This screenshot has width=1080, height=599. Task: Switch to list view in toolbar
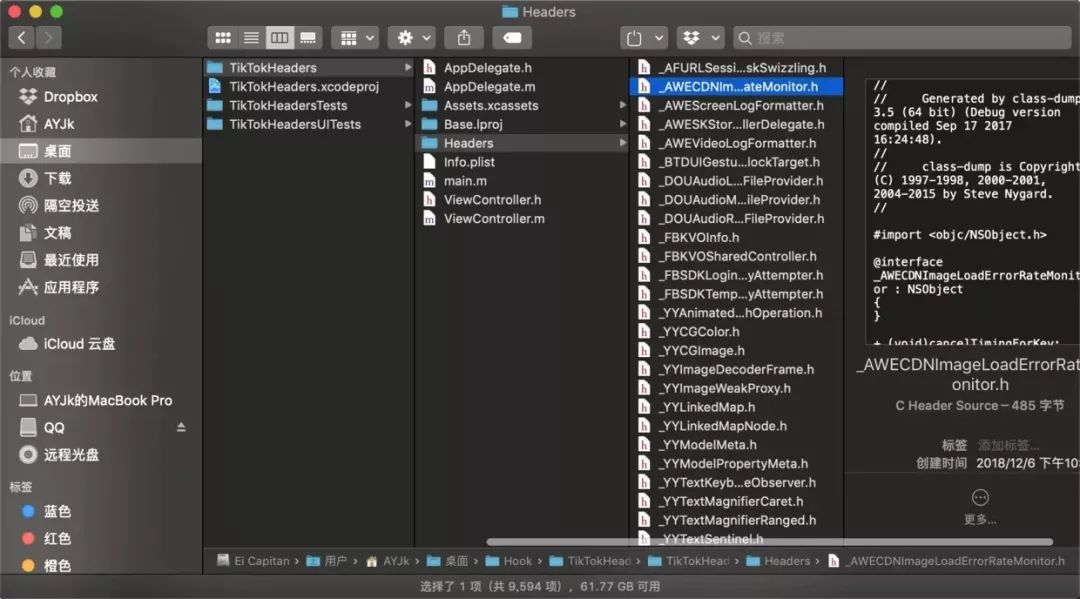[251, 38]
